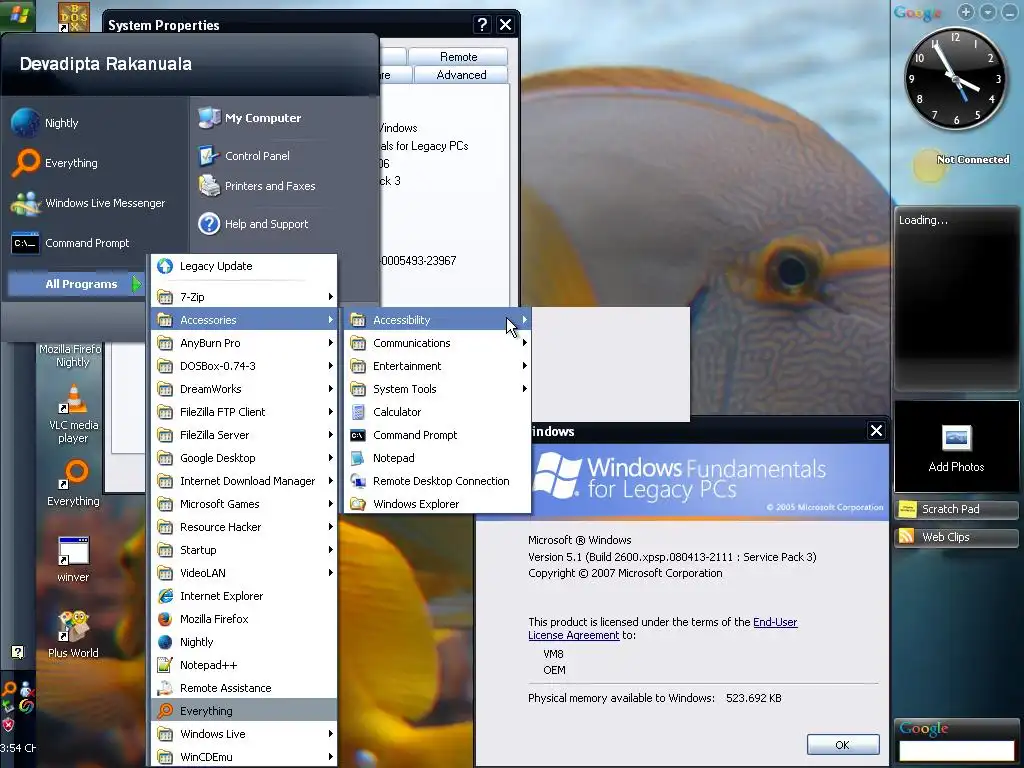
Task: Expand DreamWorks program folder
Action: click(244, 389)
